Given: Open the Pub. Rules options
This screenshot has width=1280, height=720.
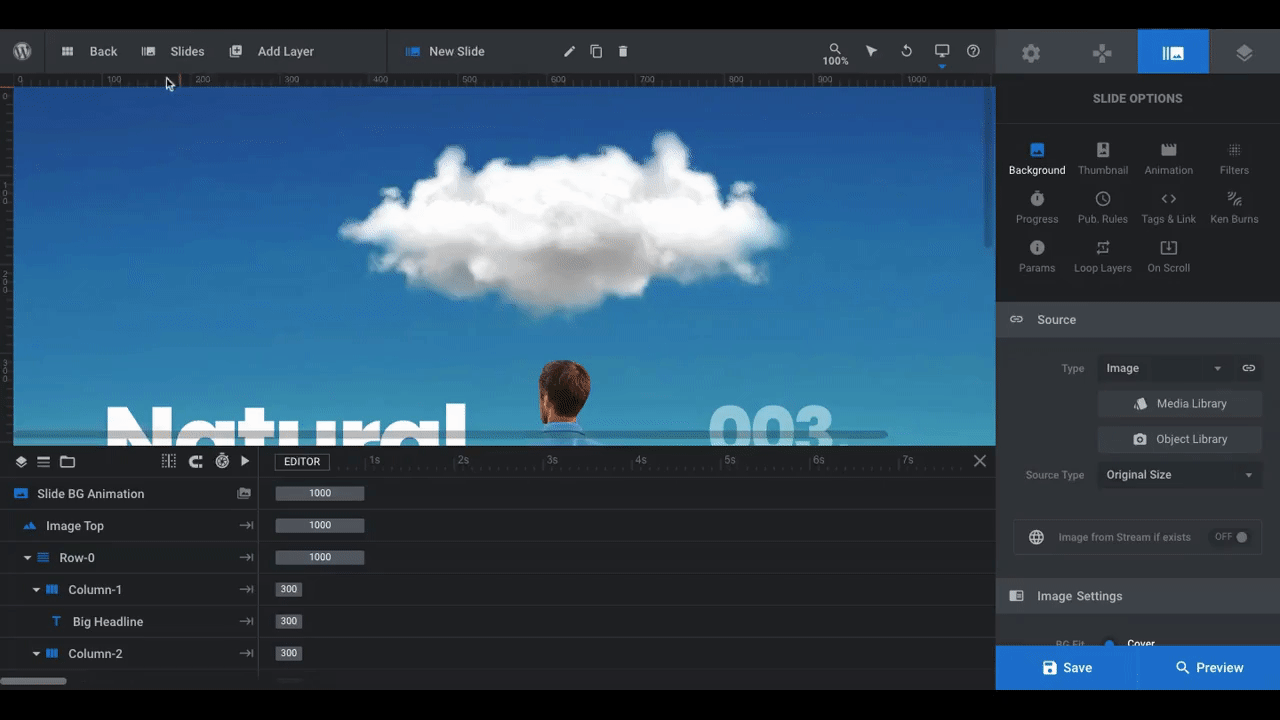Looking at the screenshot, I should [x=1103, y=208].
